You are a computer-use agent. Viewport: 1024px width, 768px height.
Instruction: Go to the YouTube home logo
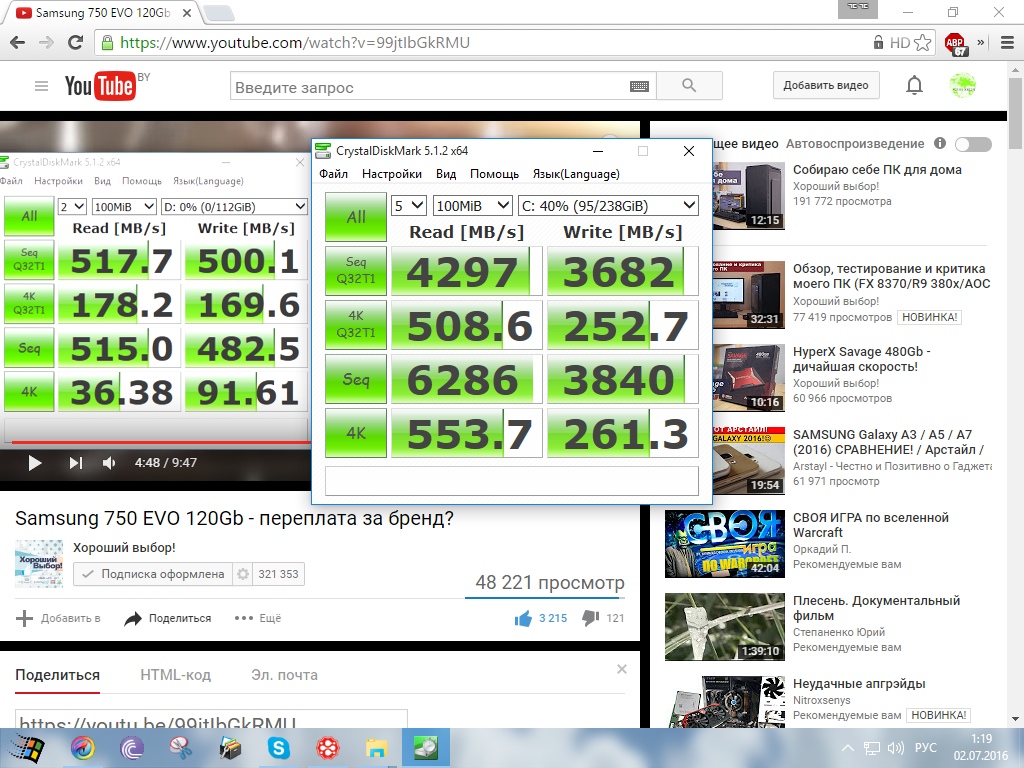pyautogui.click(x=100, y=86)
